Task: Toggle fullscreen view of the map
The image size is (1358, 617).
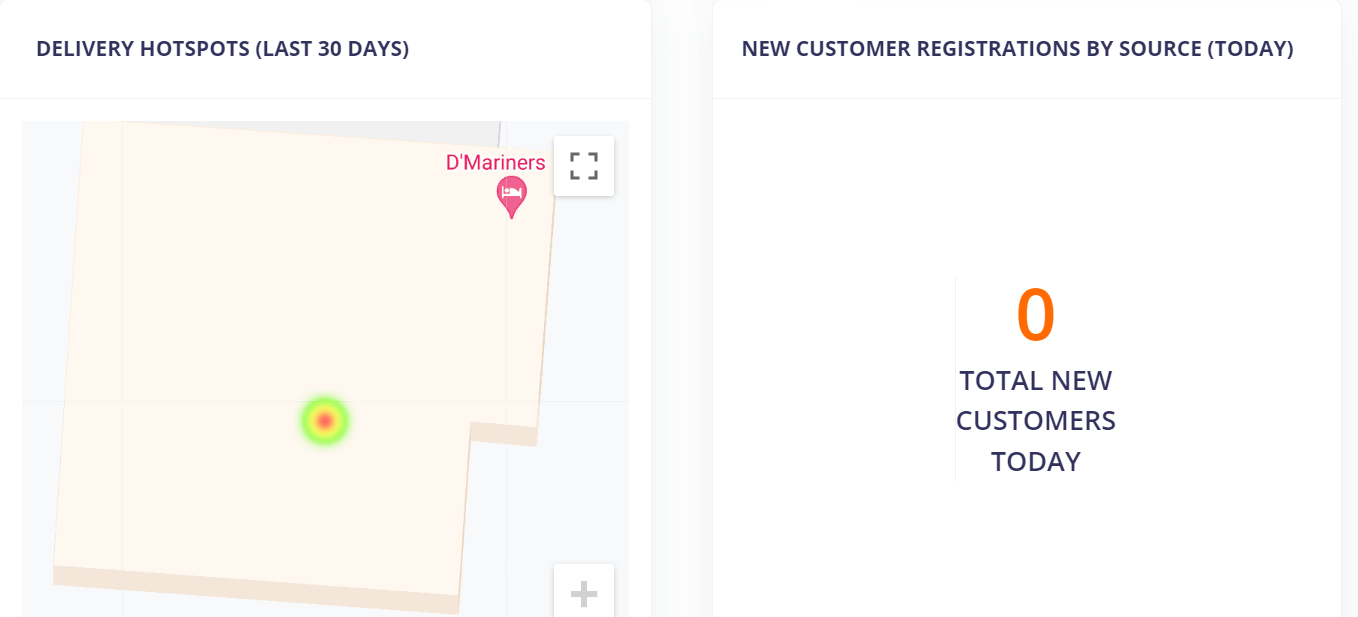Action: click(x=584, y=166)
